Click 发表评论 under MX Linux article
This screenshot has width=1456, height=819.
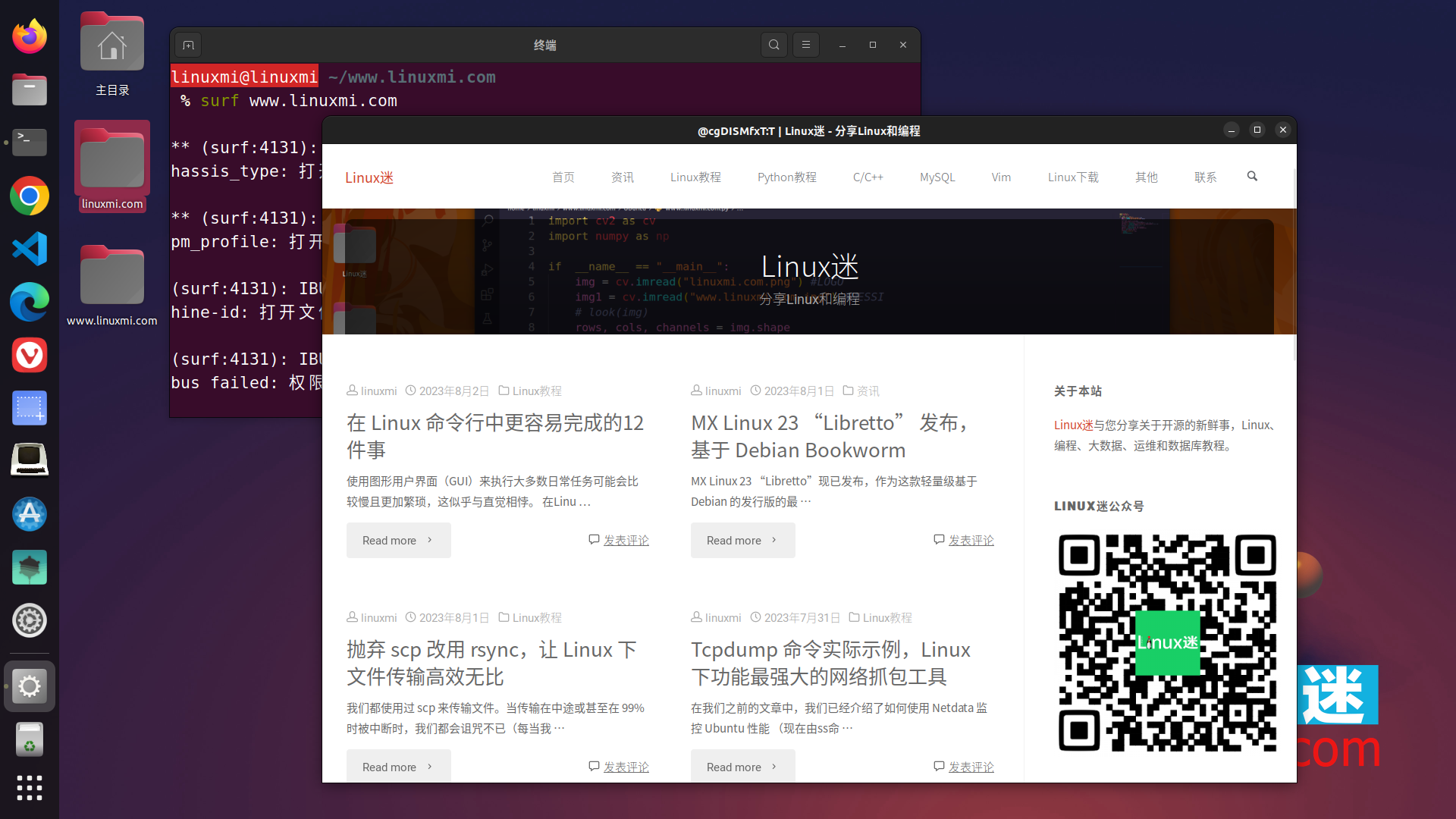[x=971, y=540]
